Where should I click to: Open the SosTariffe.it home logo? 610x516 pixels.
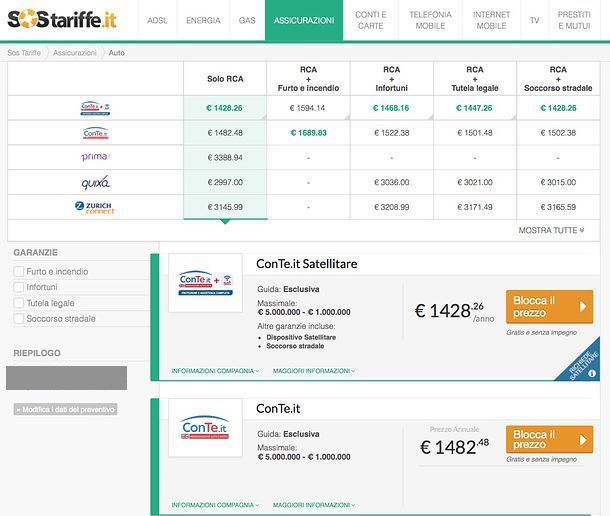62,19
